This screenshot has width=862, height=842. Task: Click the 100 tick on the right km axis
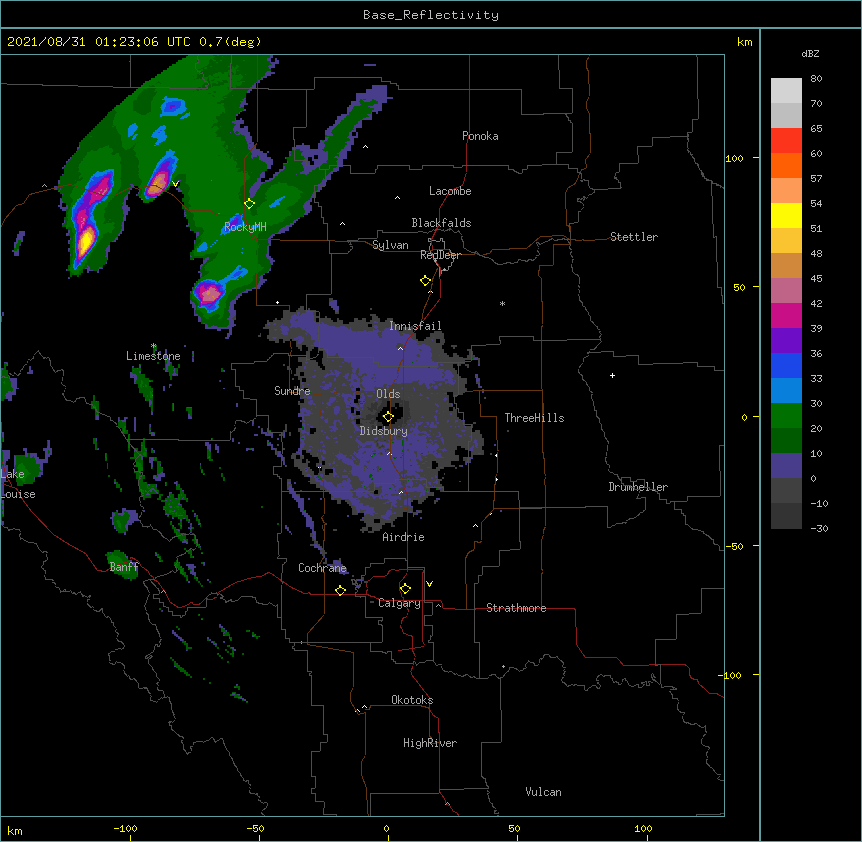point(734,158)
